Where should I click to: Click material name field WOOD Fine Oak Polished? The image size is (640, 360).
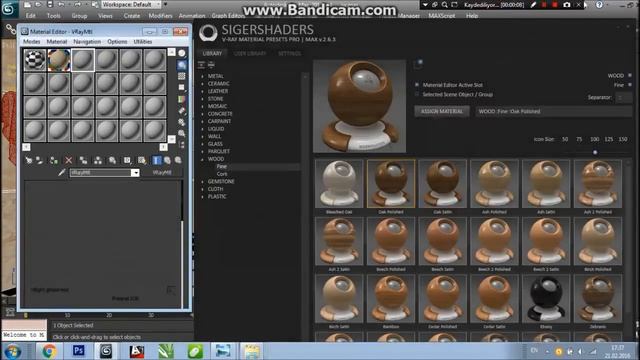[553, 111]
